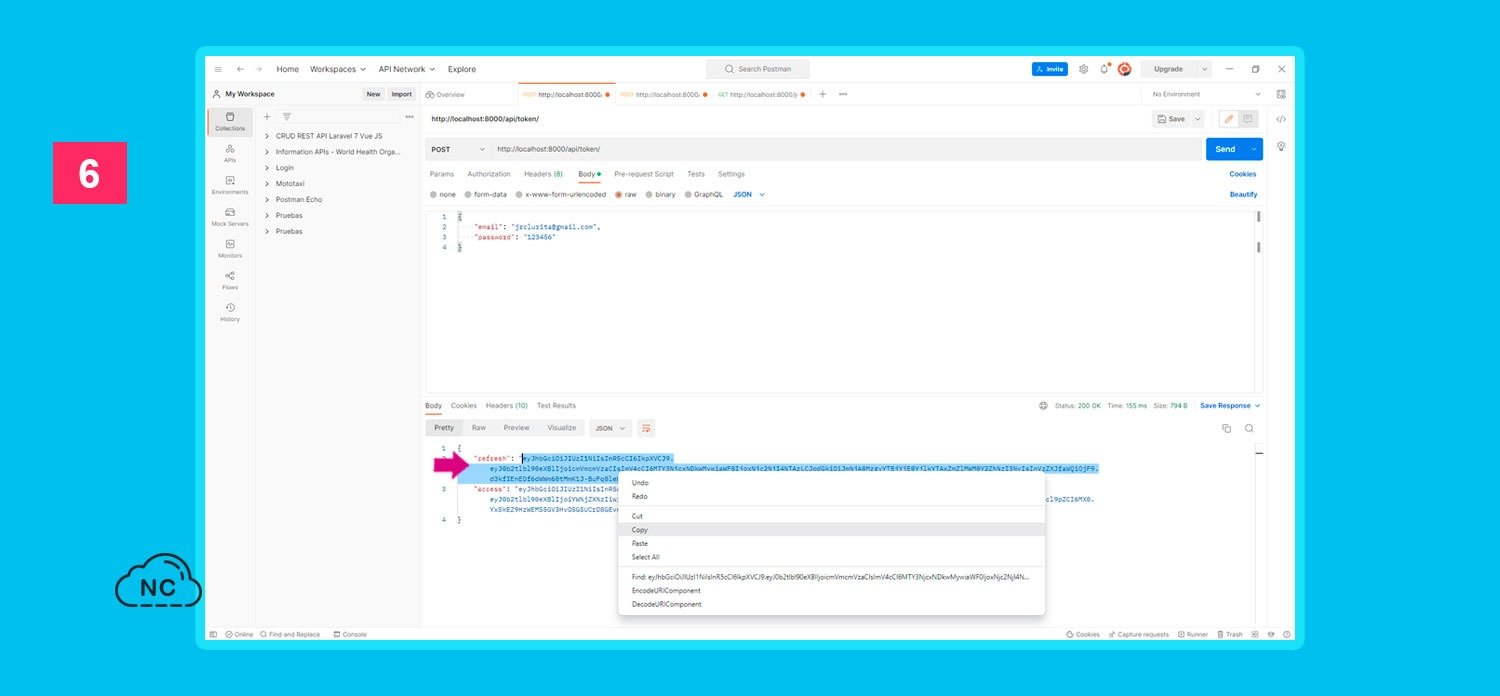
Task: Select the binary body type
Action: point(661,194)
